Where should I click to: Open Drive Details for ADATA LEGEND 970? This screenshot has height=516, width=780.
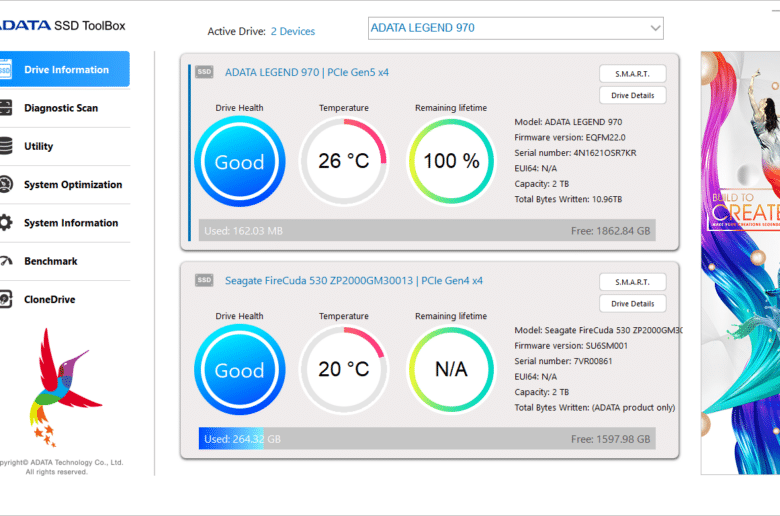632,96
